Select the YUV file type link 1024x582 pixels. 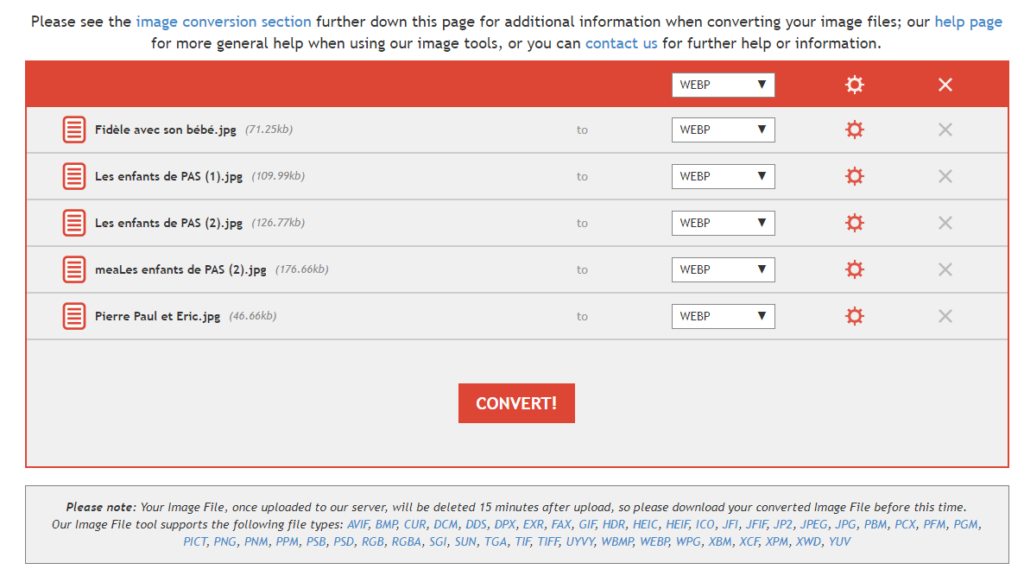pyautogui.click(x=840, y=541)
